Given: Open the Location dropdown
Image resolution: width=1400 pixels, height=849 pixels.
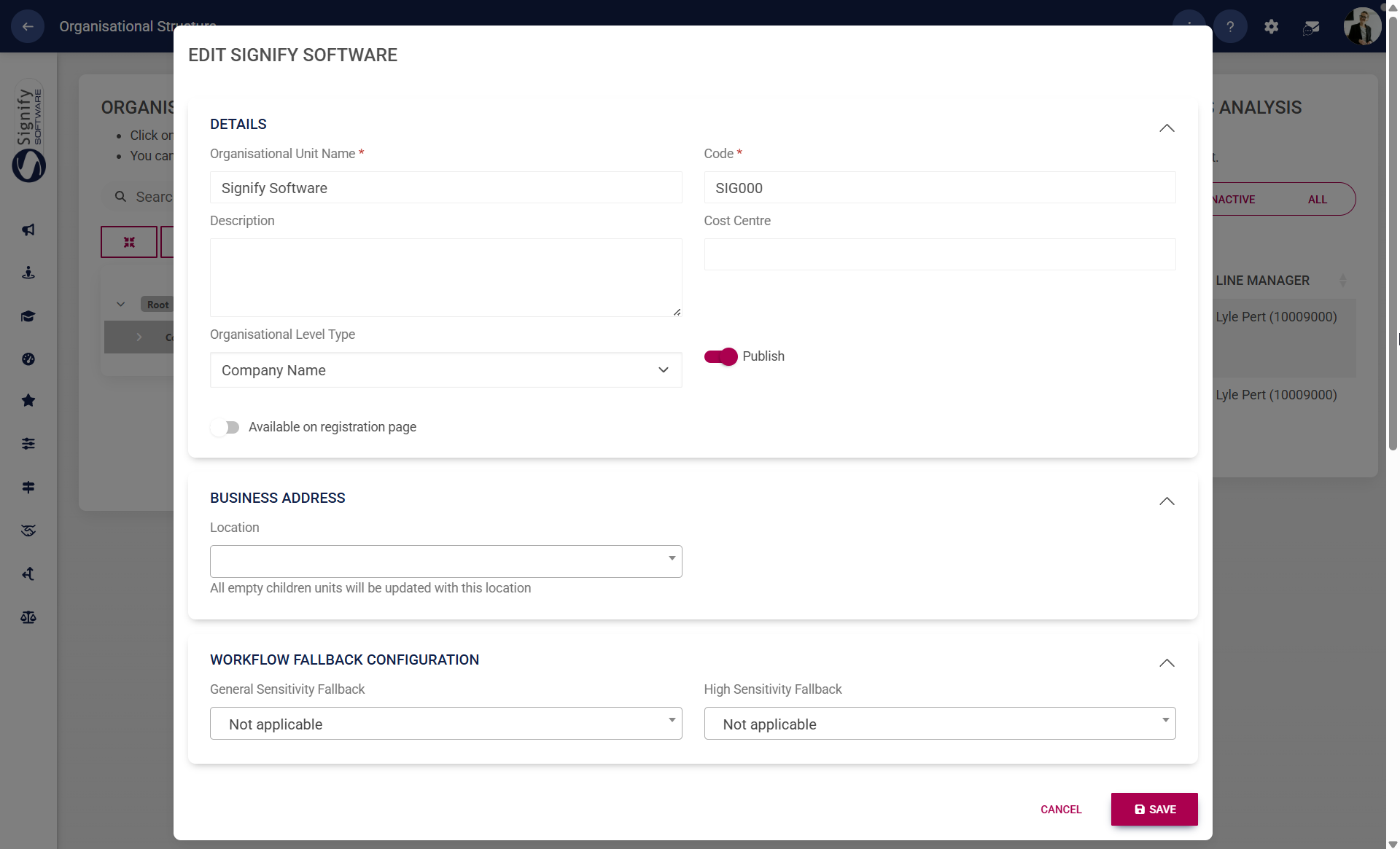Looking at the screenshot, I should 446,561.
